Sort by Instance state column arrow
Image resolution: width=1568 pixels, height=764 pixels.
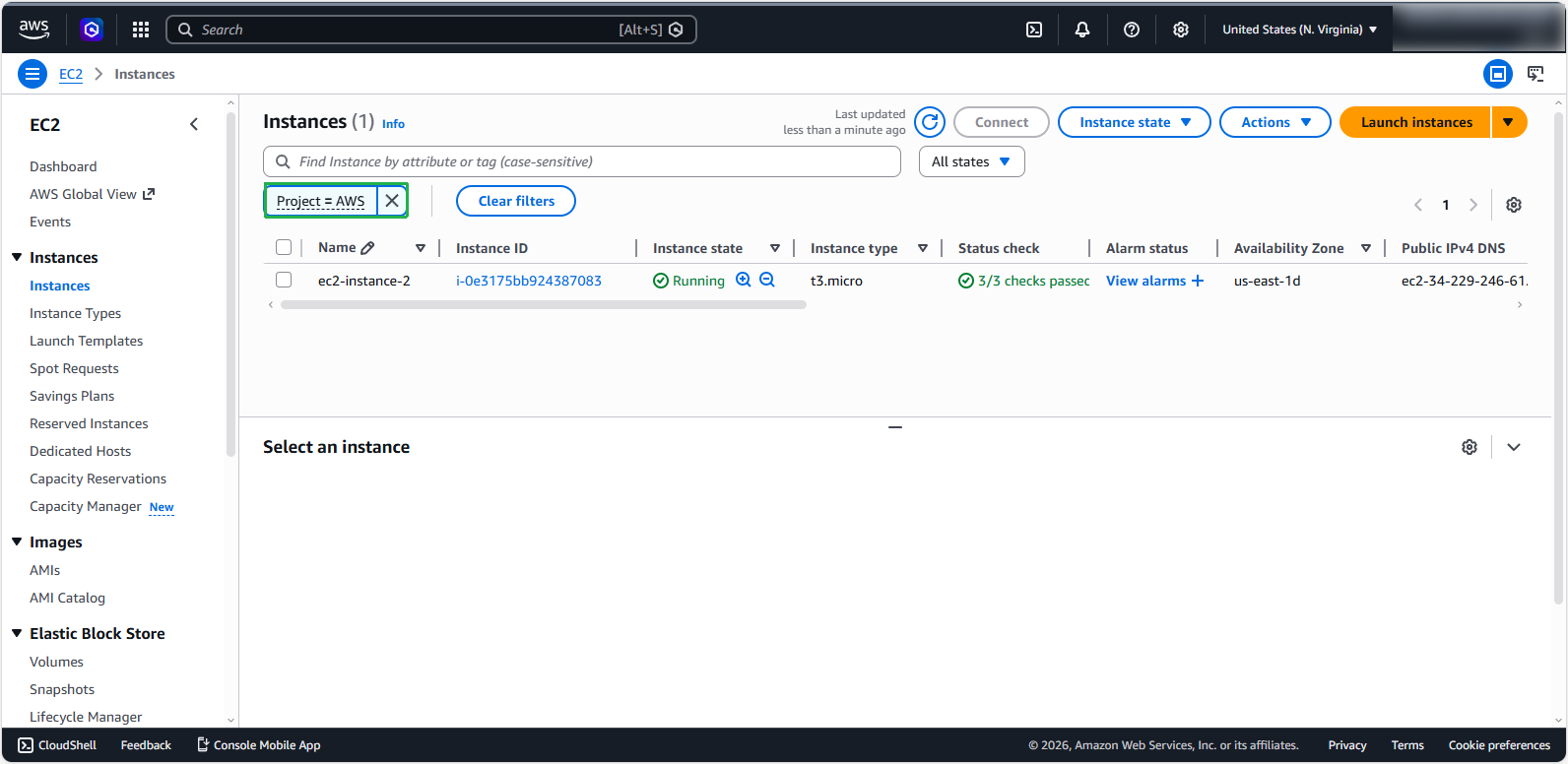[x=775, y=248]
